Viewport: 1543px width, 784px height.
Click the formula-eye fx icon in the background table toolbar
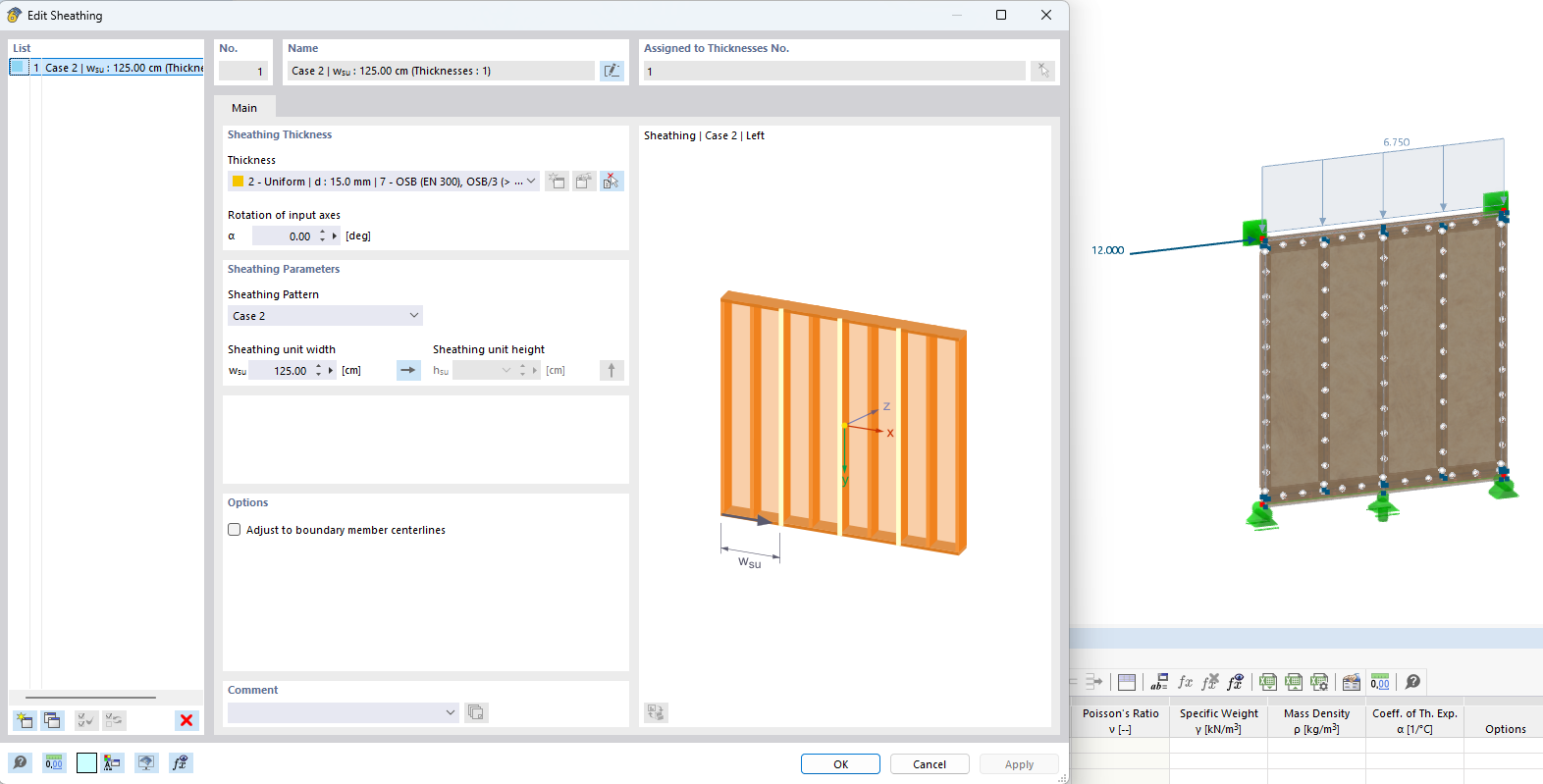[1235, 682]
